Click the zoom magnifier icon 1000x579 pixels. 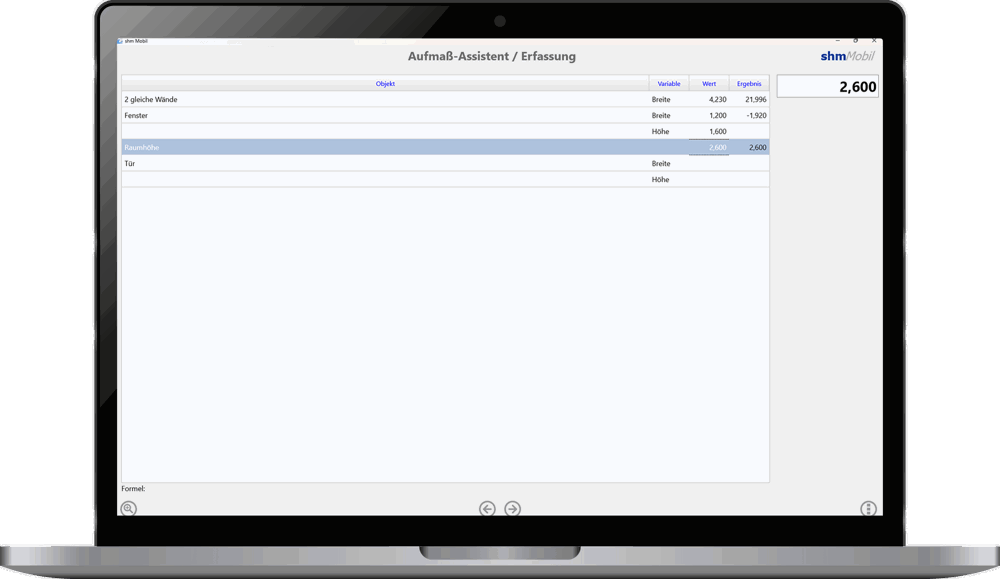click(128, 508)
